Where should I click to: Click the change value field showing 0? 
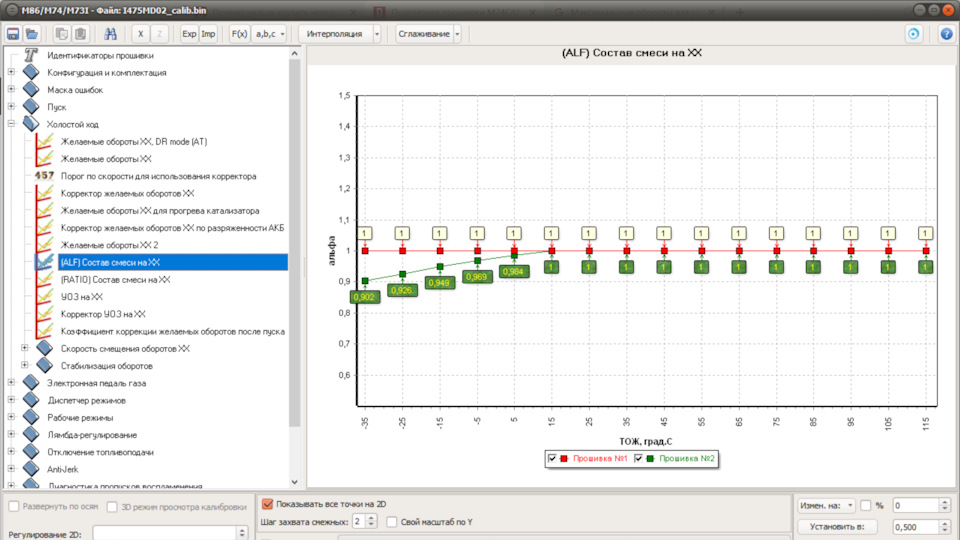tap(915, 505)
